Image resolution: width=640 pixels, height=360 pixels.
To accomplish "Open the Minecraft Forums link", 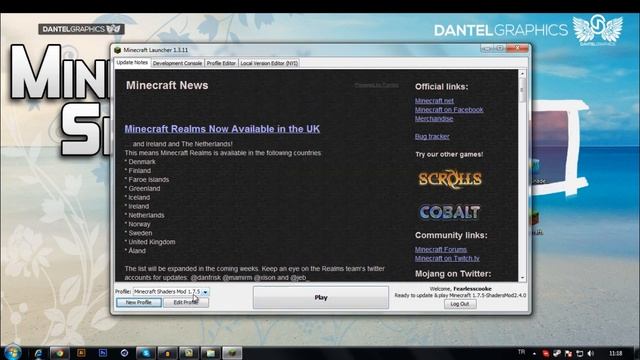I will (441, 249).
